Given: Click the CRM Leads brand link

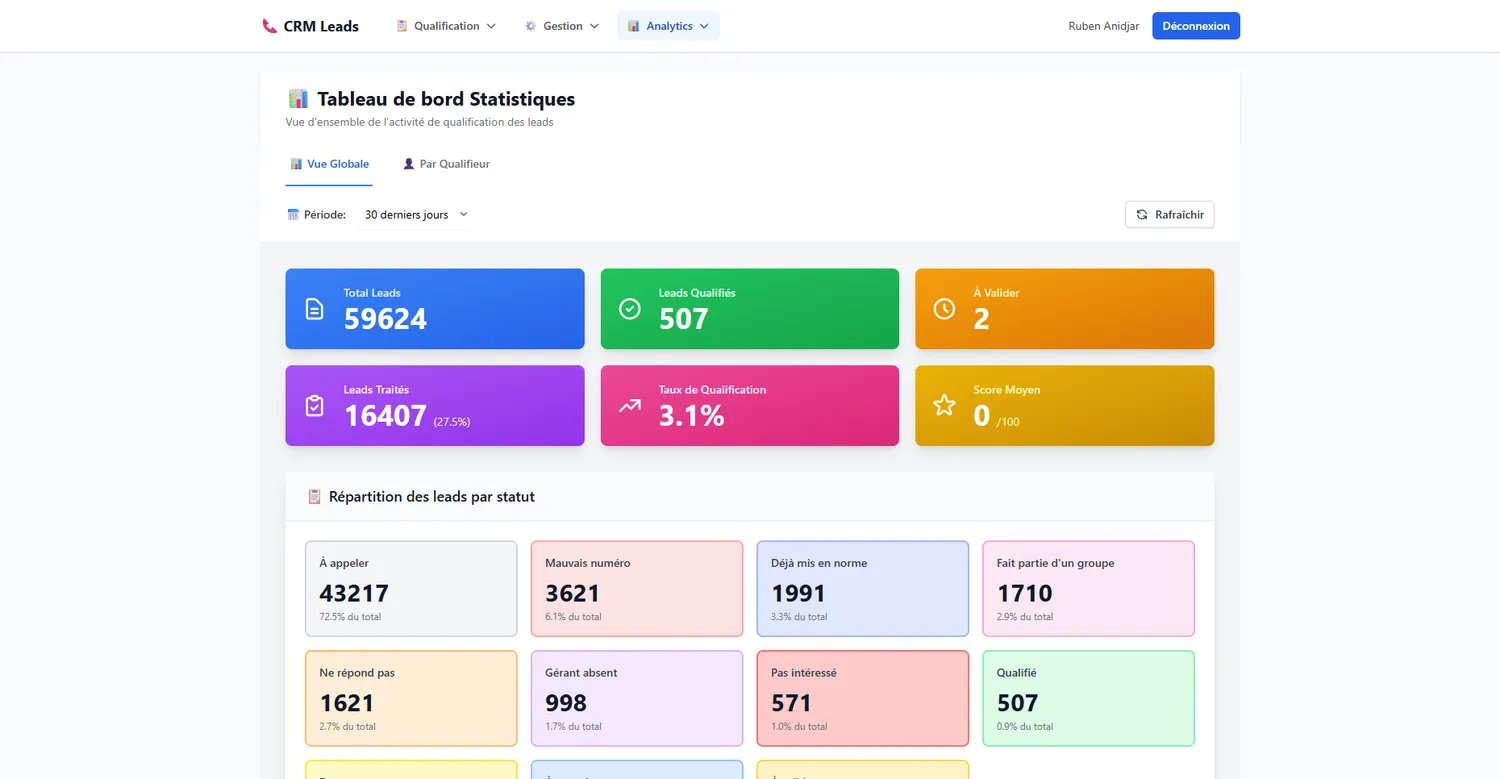Looking at the screenshot, I should (x=310, y=26).
